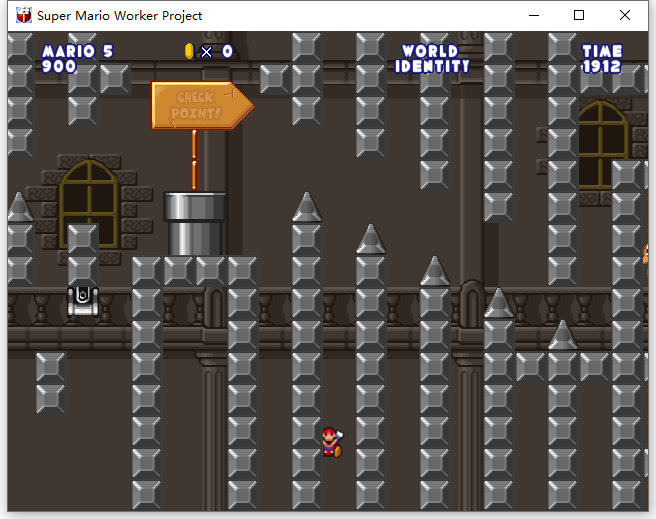Click the coin counter showing 0
Screen dimensions: 656x519
[x=227, y=51]
